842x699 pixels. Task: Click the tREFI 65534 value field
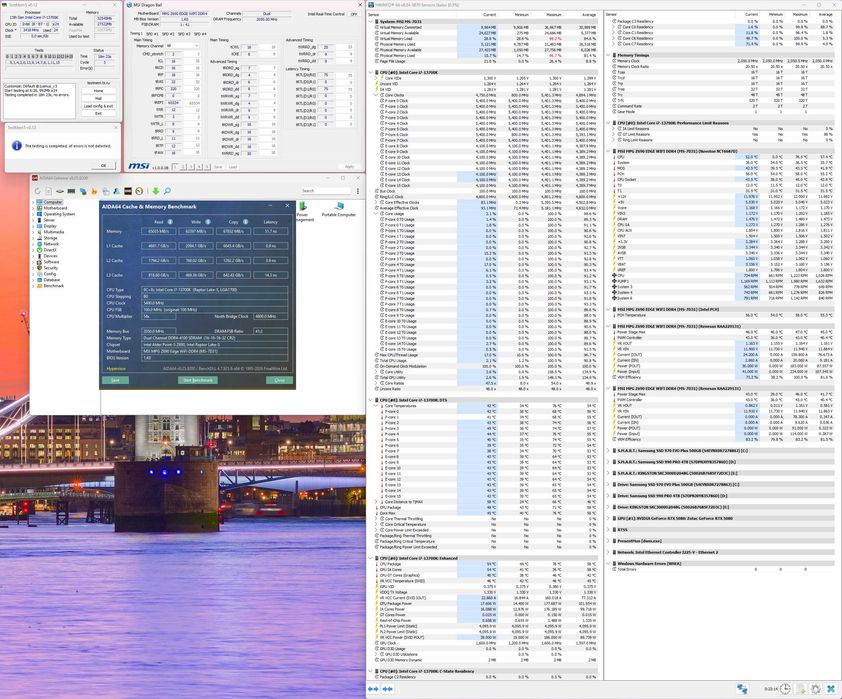pyautogui.click(x=174, y=103)
